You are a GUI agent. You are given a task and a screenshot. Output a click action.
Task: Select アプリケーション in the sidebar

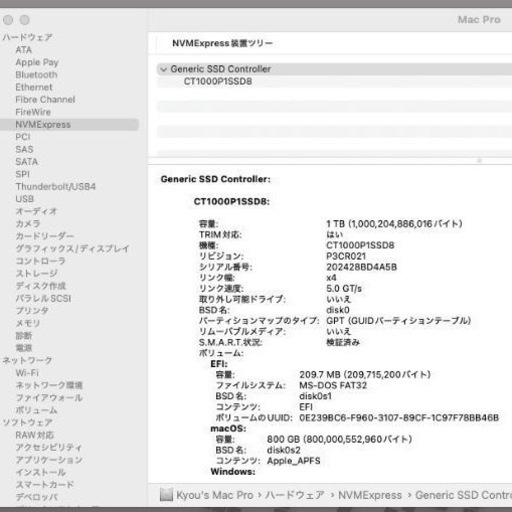coord(49,460)
